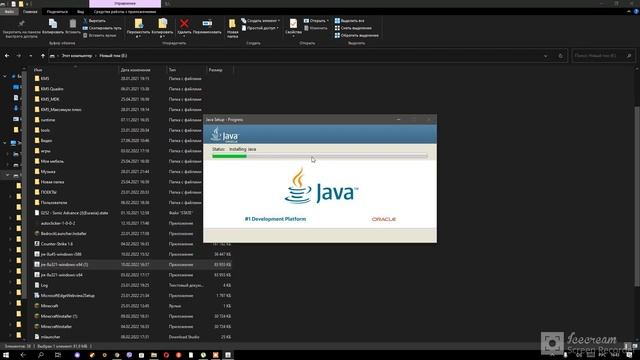This screenshot has height=360, width=640.
Task: Click Copy path (Скопировать путь) item
Action: pos(102,28)
